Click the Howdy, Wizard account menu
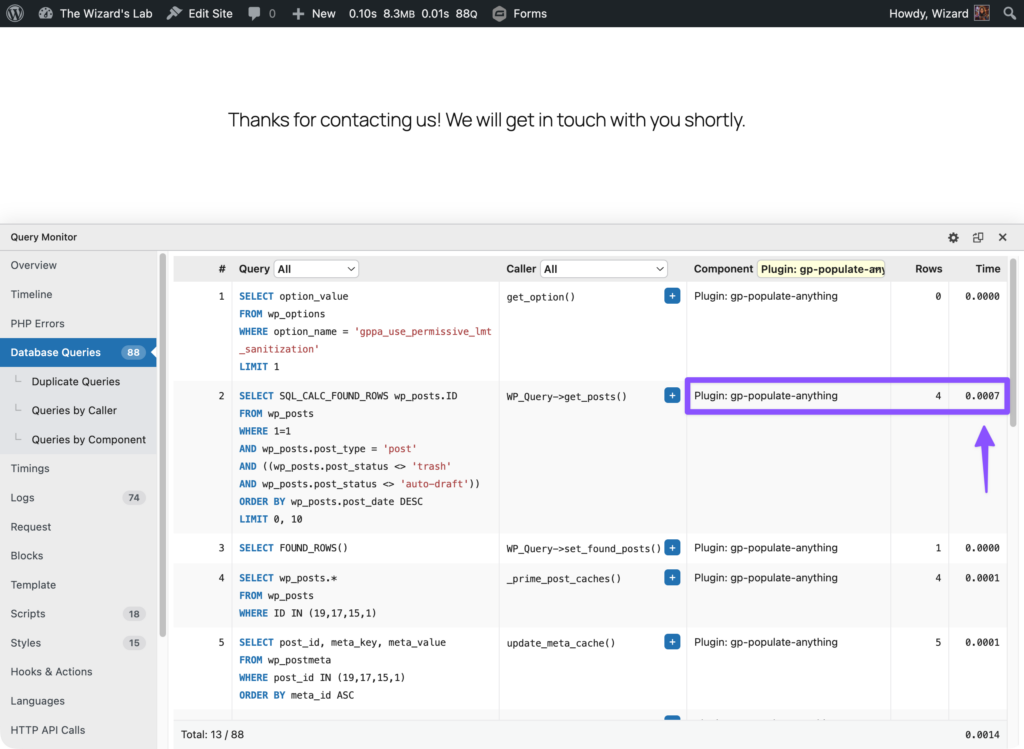 pyautogui.click(x=939, y=13)
